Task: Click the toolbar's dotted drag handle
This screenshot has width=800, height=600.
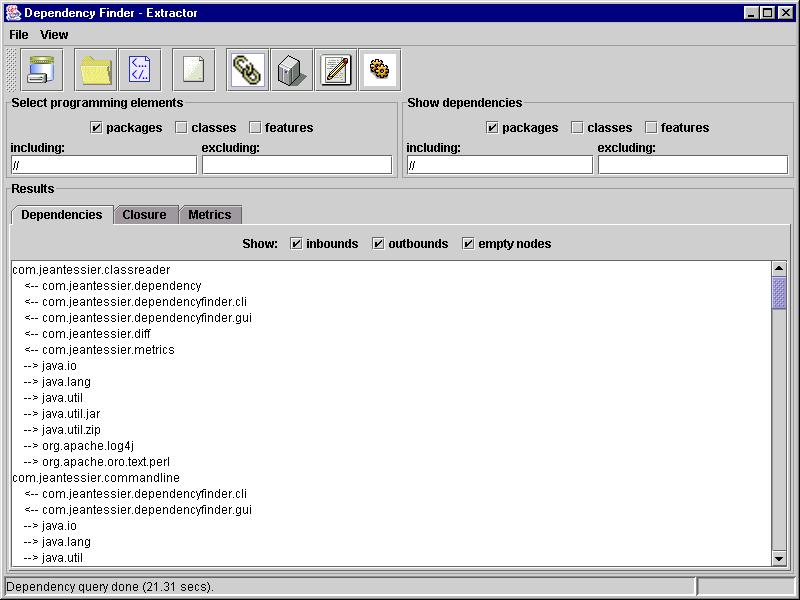Action: (x=11, y=70)
